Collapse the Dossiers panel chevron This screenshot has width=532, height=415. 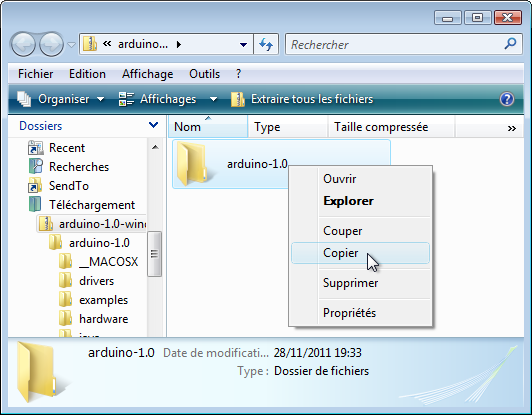153,125
